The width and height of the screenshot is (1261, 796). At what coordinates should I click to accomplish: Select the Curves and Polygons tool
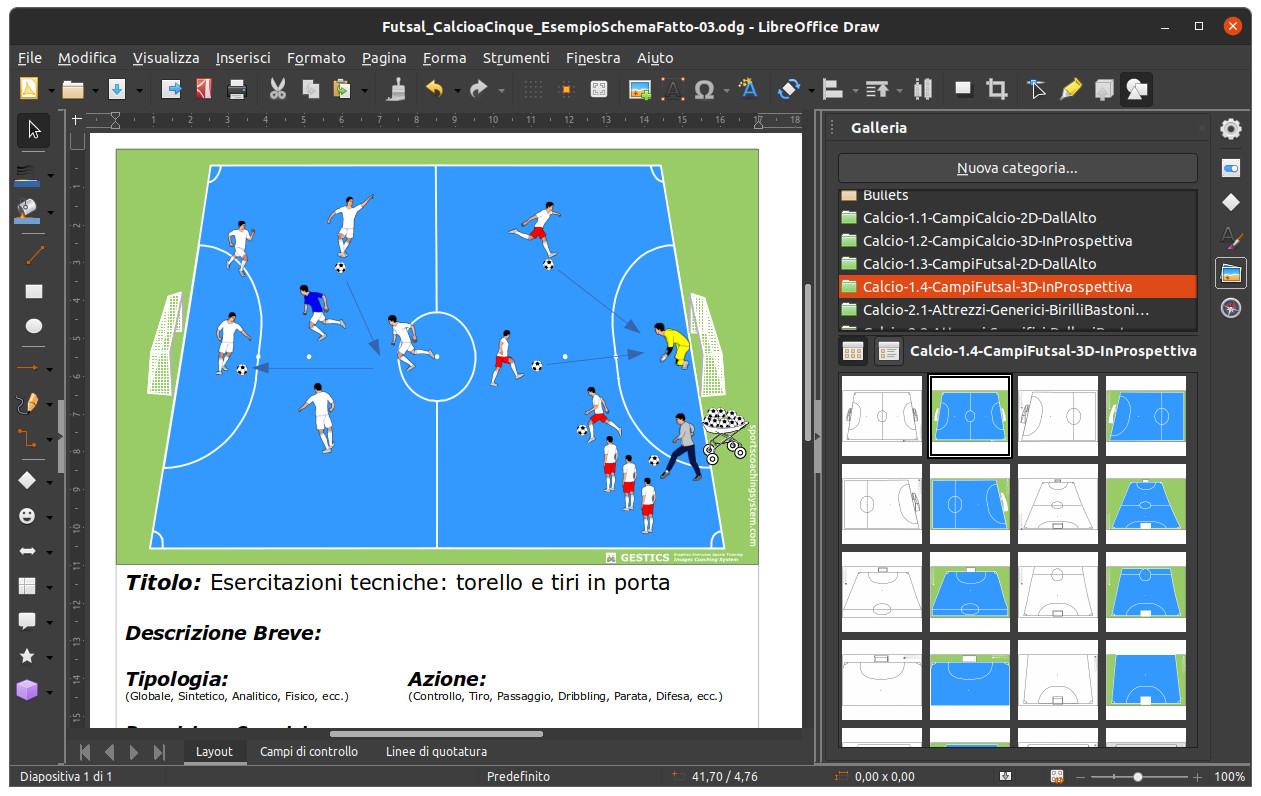pyautogui.click(x=29, y=403)
